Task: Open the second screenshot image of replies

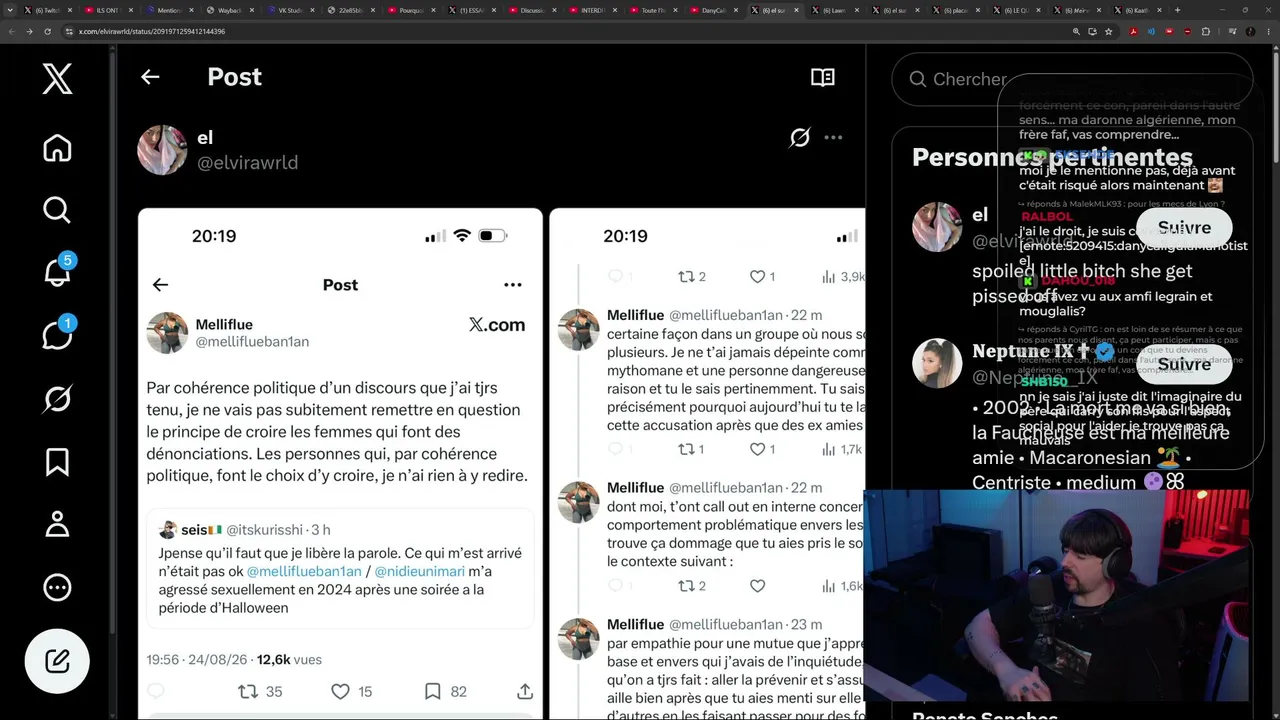Action: (x=707, y=464)
